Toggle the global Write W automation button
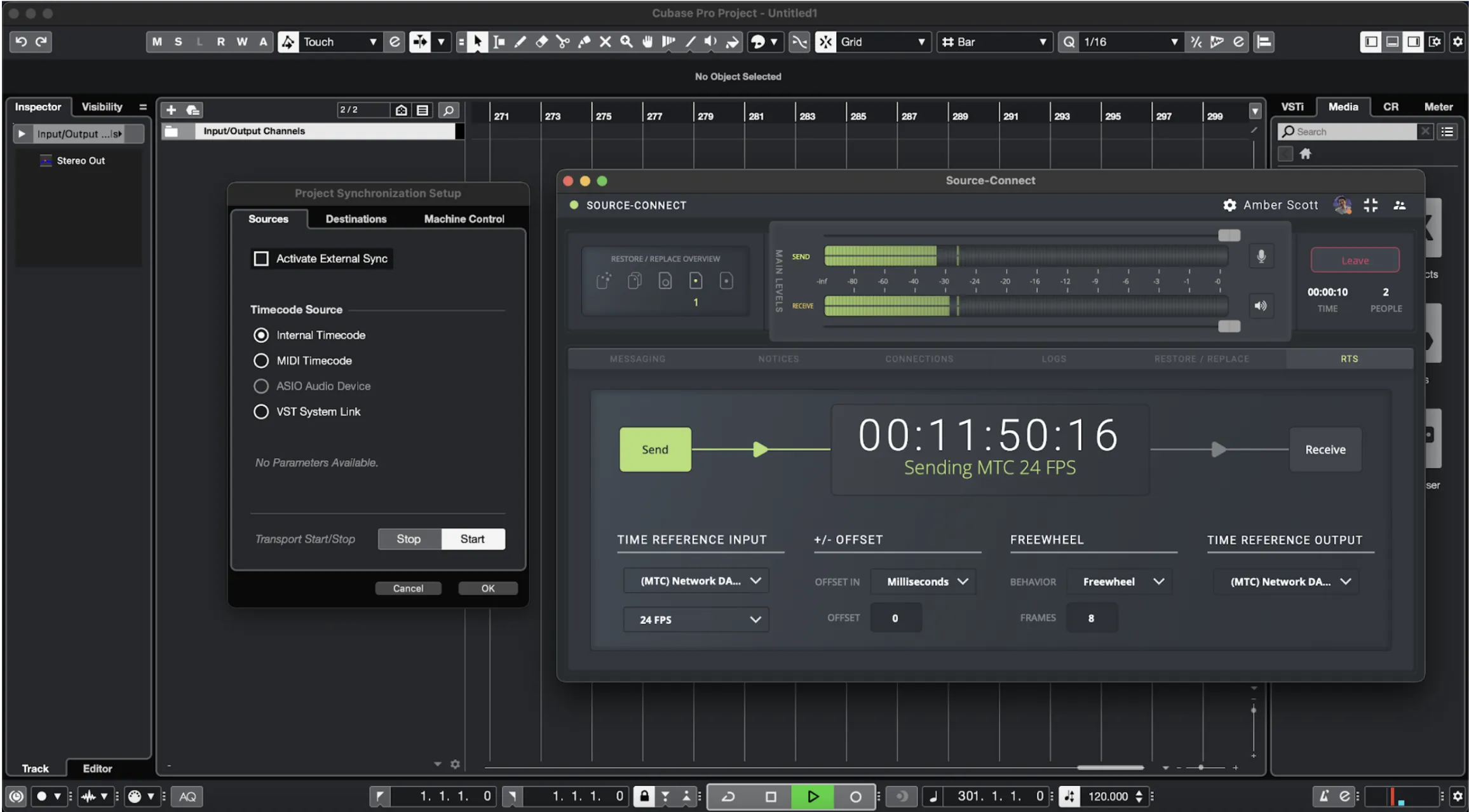 [x=242, y=42]
